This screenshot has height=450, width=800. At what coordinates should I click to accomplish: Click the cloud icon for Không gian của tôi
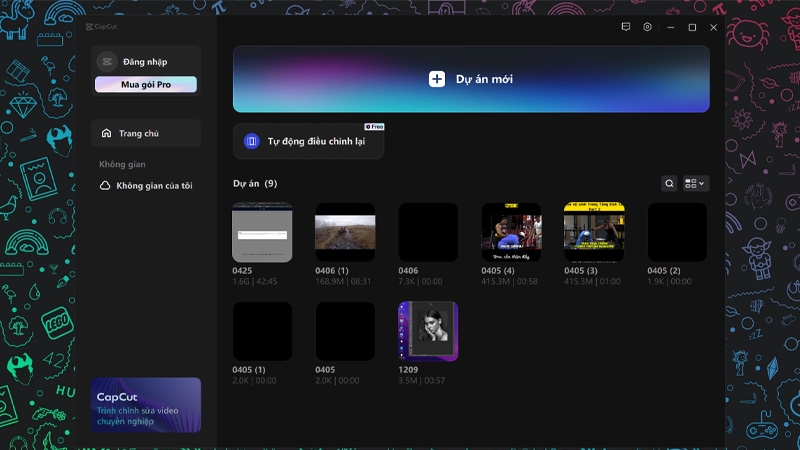tap(105, 186)
